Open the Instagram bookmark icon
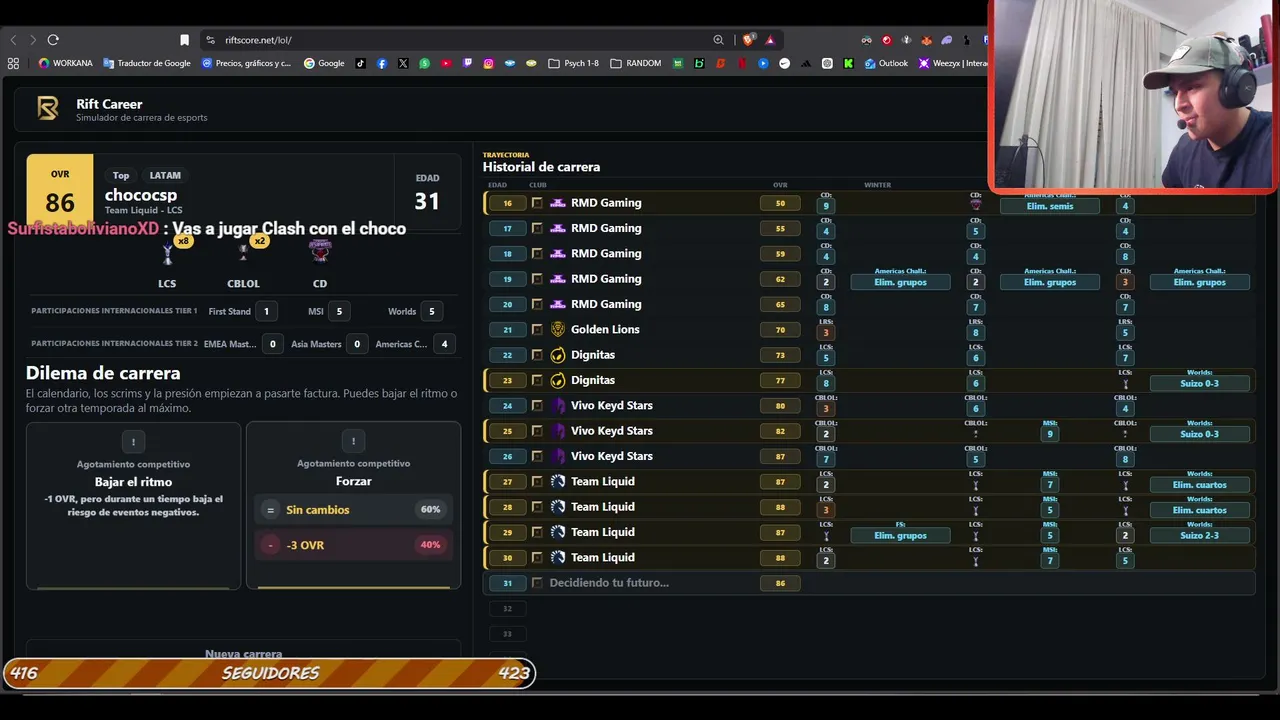Viewport: 1280px width, 720px height. [488, 63]
